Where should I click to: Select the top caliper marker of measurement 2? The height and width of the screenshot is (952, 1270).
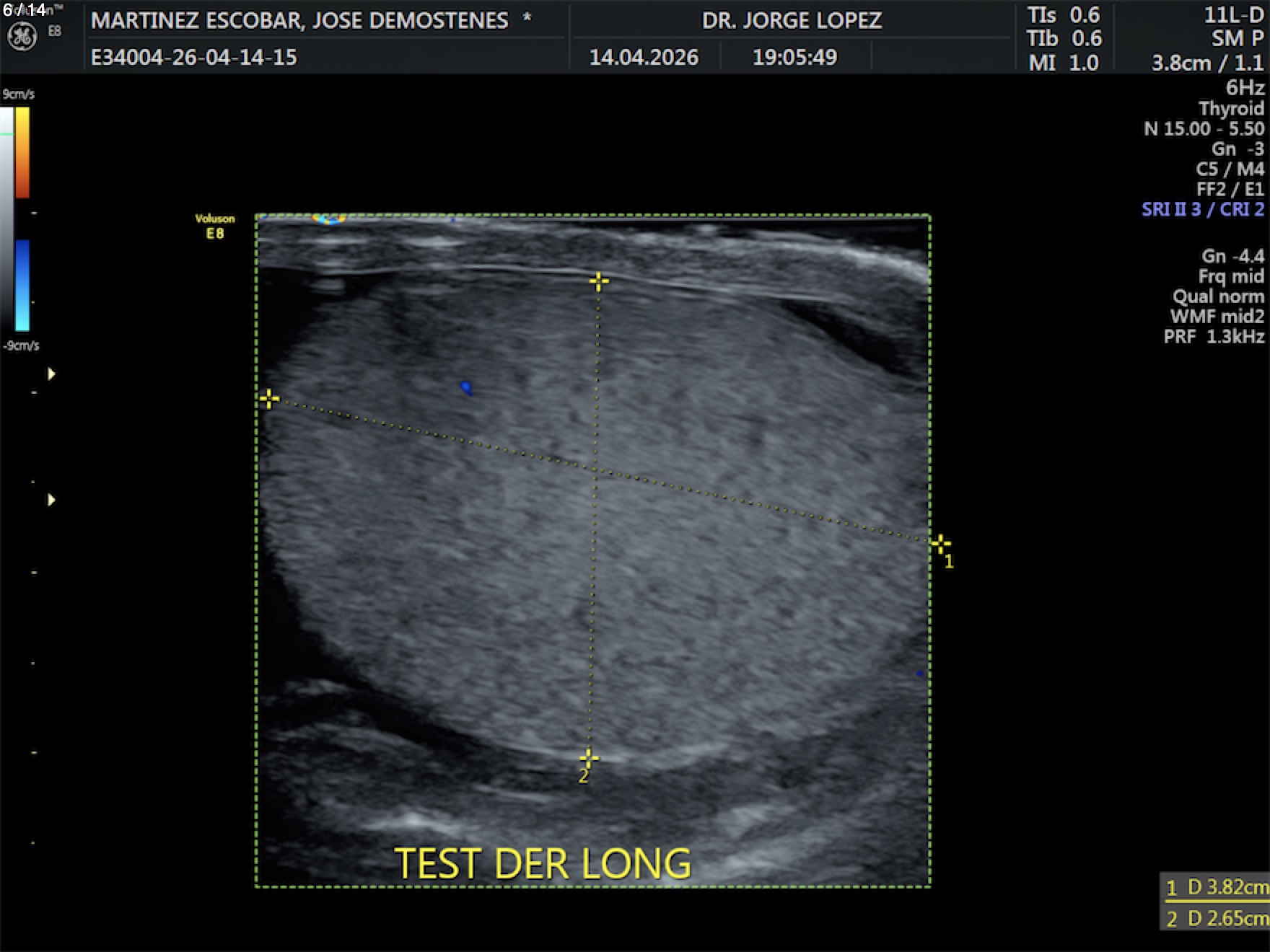(598, 281)
